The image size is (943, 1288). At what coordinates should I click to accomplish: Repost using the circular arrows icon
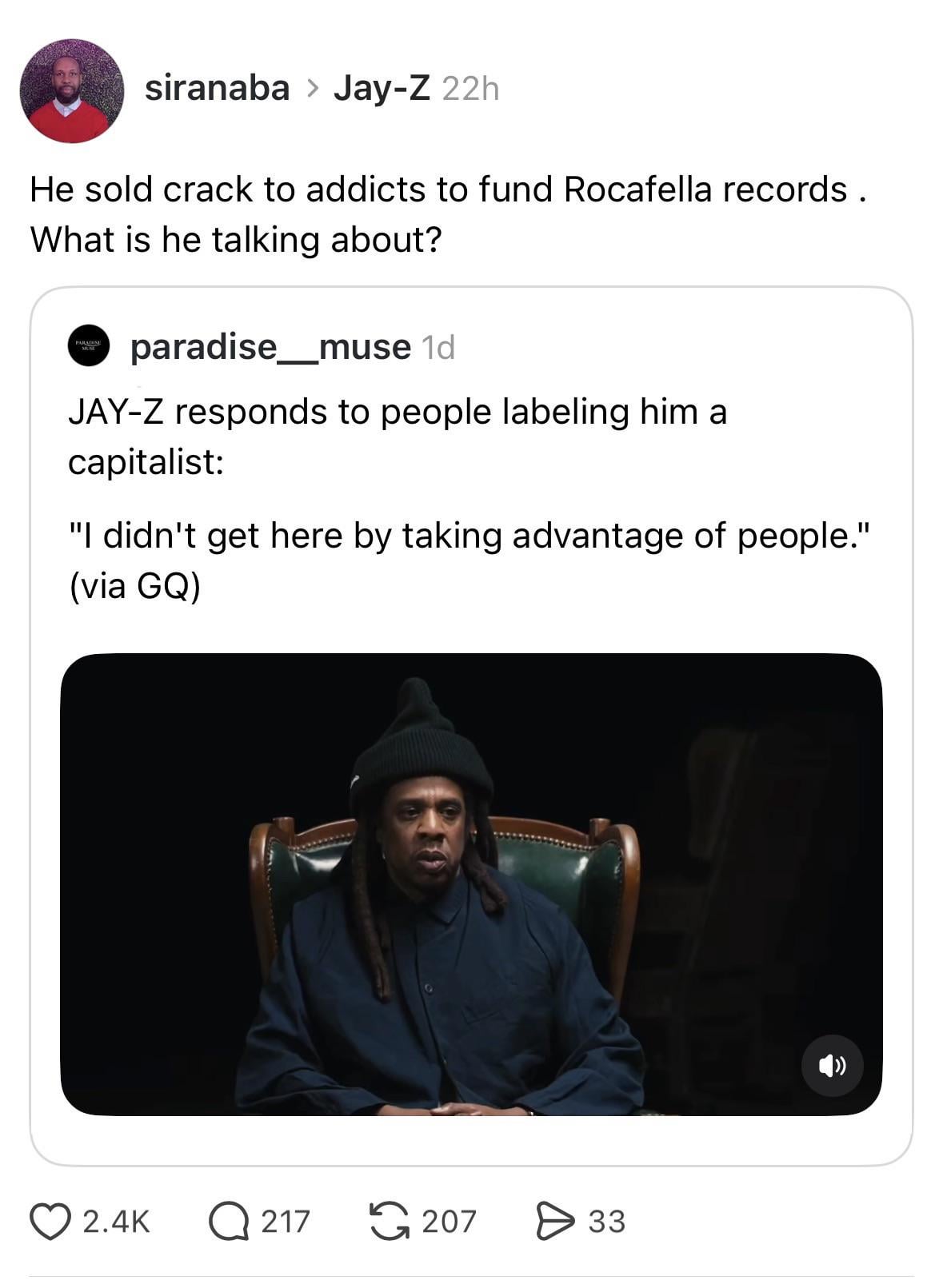(x=389, y=1221)
